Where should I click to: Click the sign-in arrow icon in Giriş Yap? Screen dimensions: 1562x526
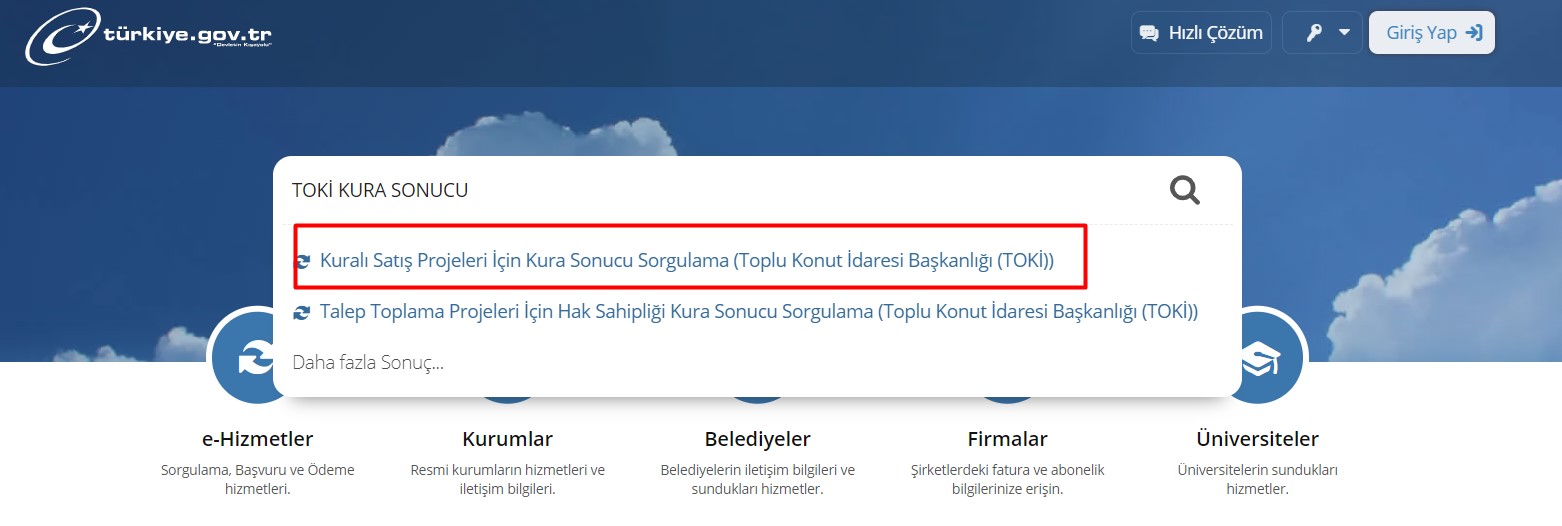click(x=1473, y=33)
